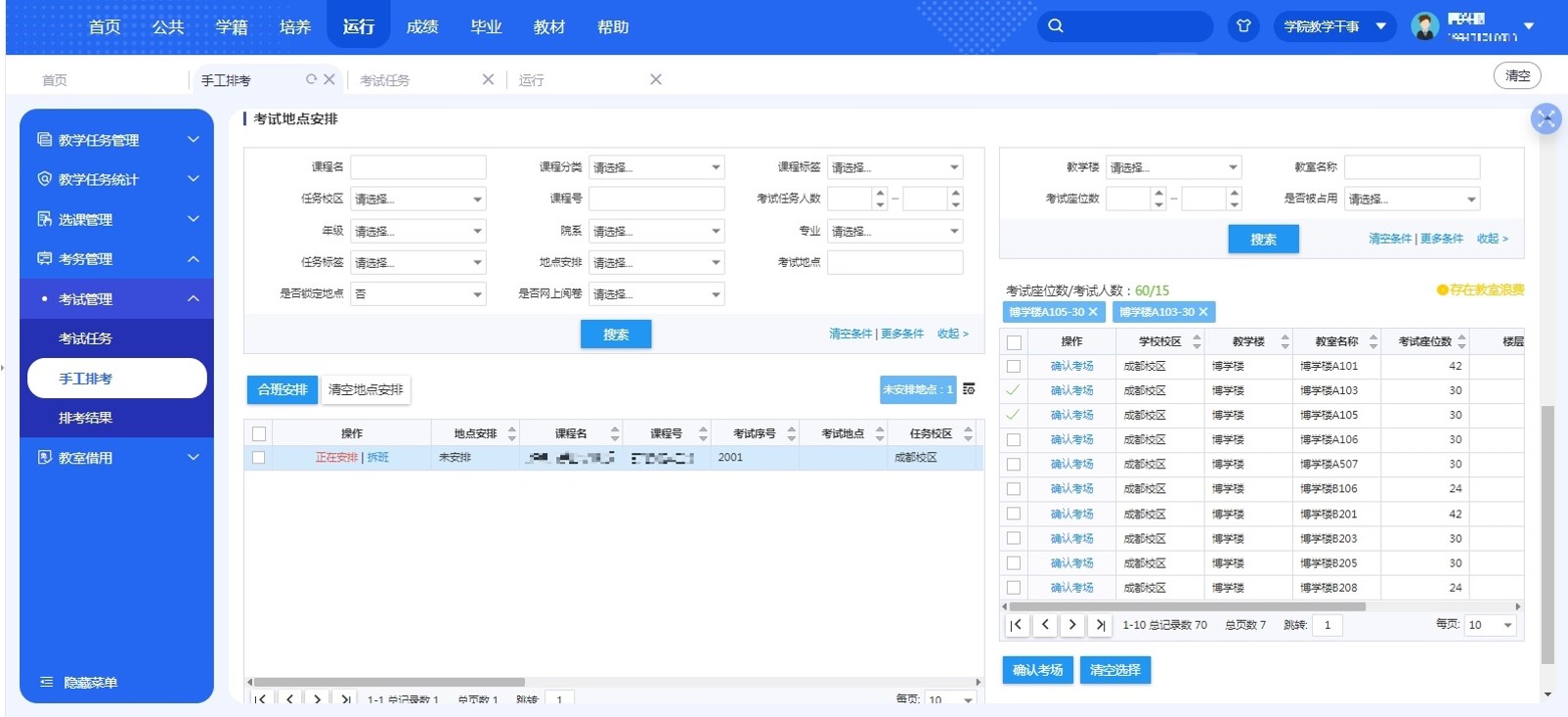The image size is (1568, 717).
Task: Click the user avatar picture
Action: (1425, 26)
